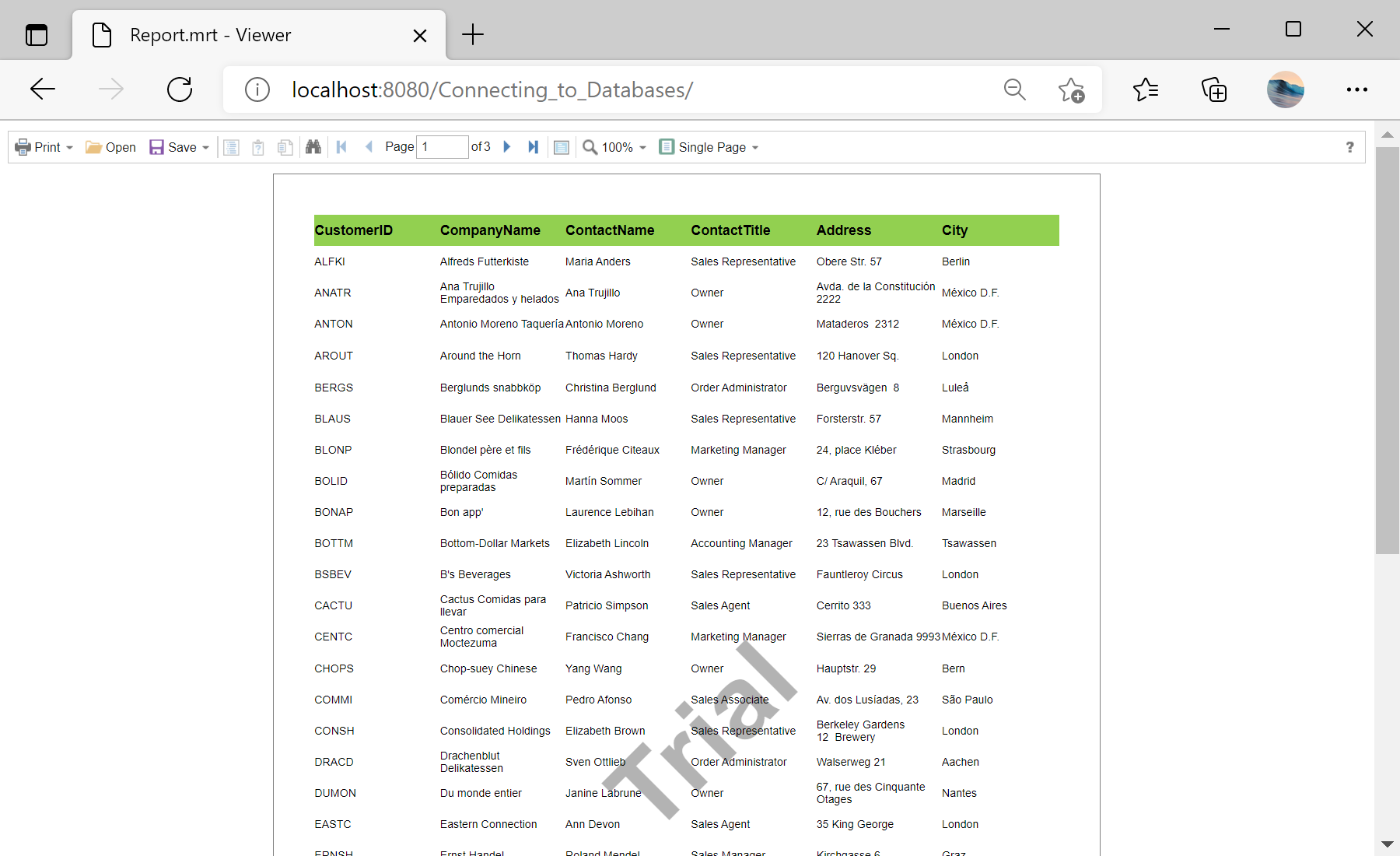The height and width of the screenshot is (856, 1400).
Task: Click the resources icon in toolbar
Action: (x=285, y=147)
